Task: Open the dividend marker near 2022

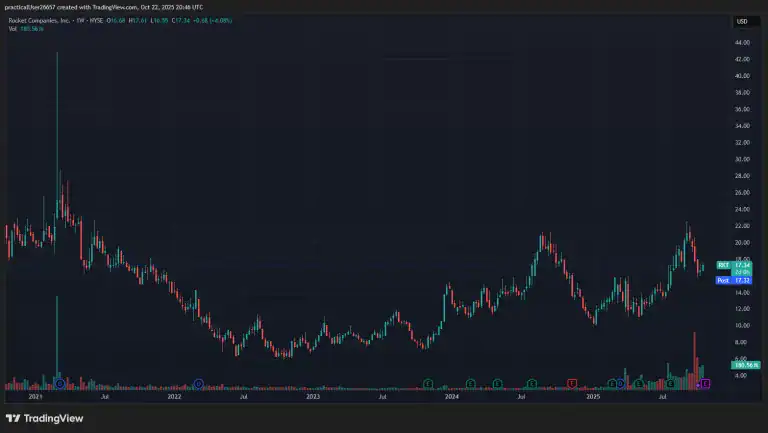Action: coord(199,384)
